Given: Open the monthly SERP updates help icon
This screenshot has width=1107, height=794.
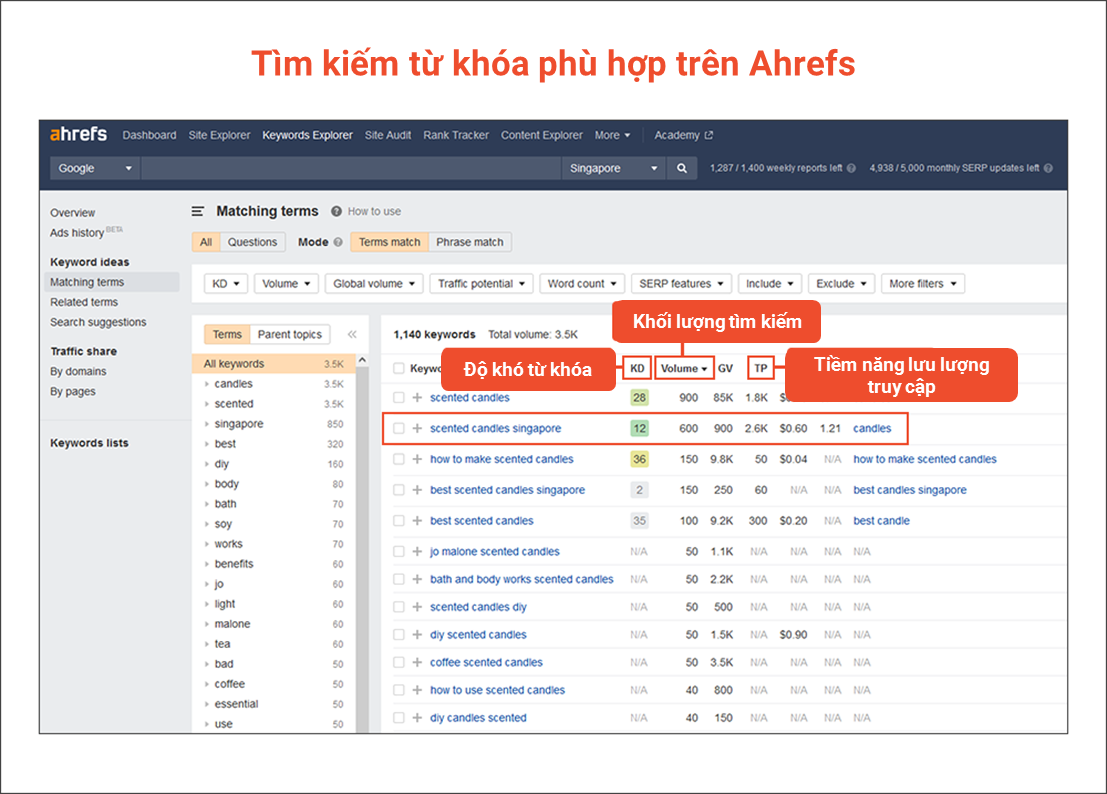Looking at the screenshot, I should pos(1048,168).
